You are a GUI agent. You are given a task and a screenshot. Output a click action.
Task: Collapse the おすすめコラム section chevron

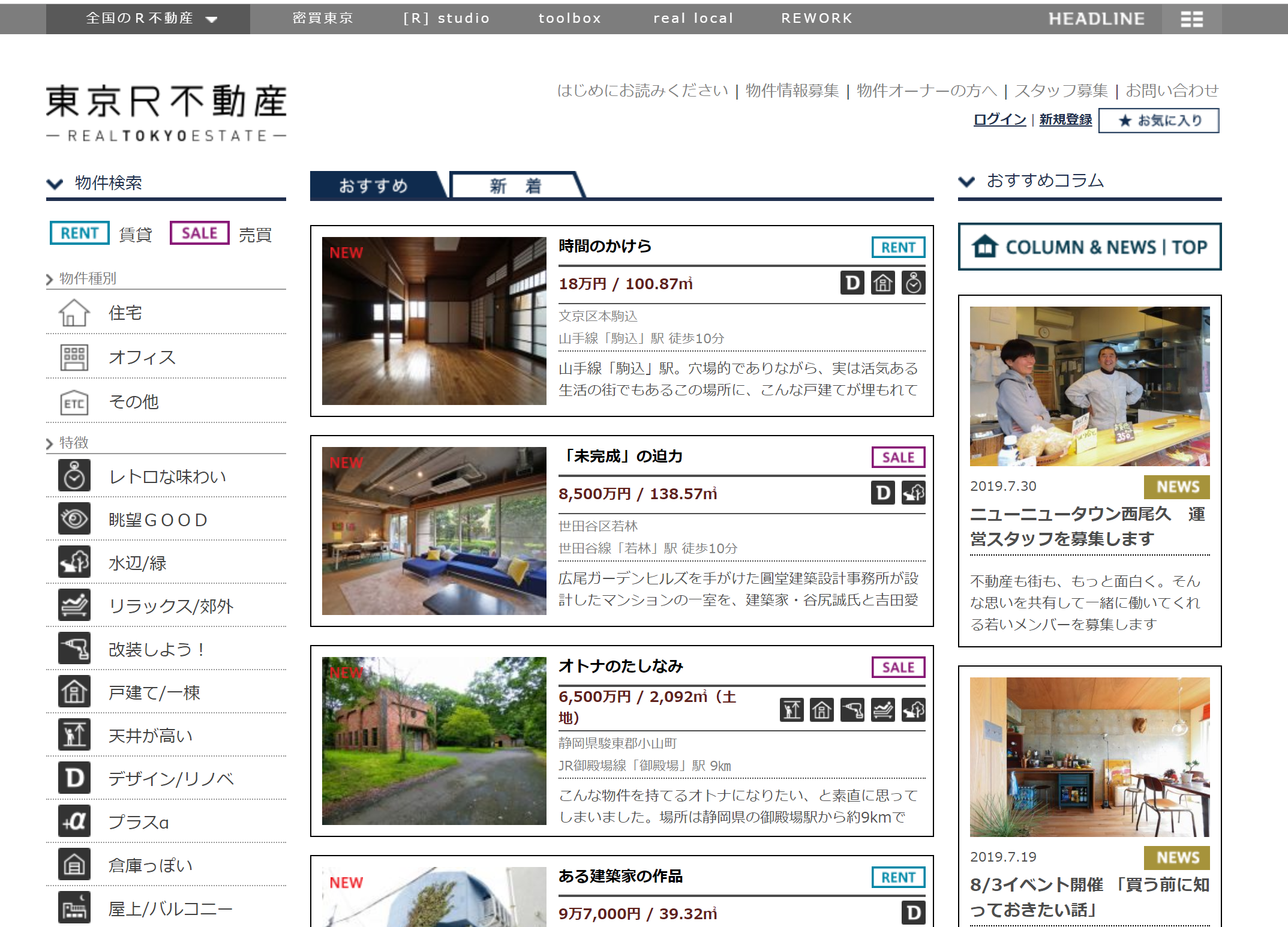pos(966,181)
